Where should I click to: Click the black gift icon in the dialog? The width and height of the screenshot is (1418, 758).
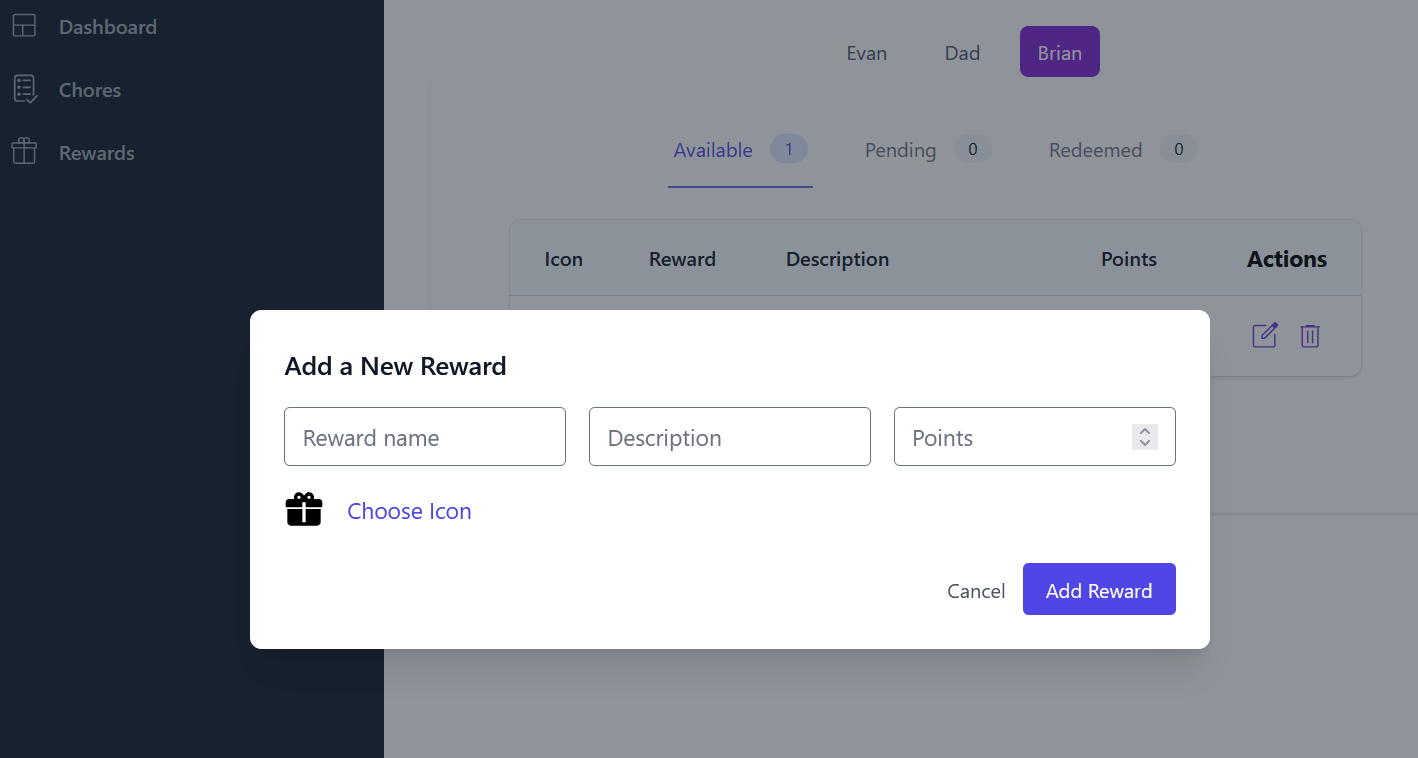click(x=304, y=509)
